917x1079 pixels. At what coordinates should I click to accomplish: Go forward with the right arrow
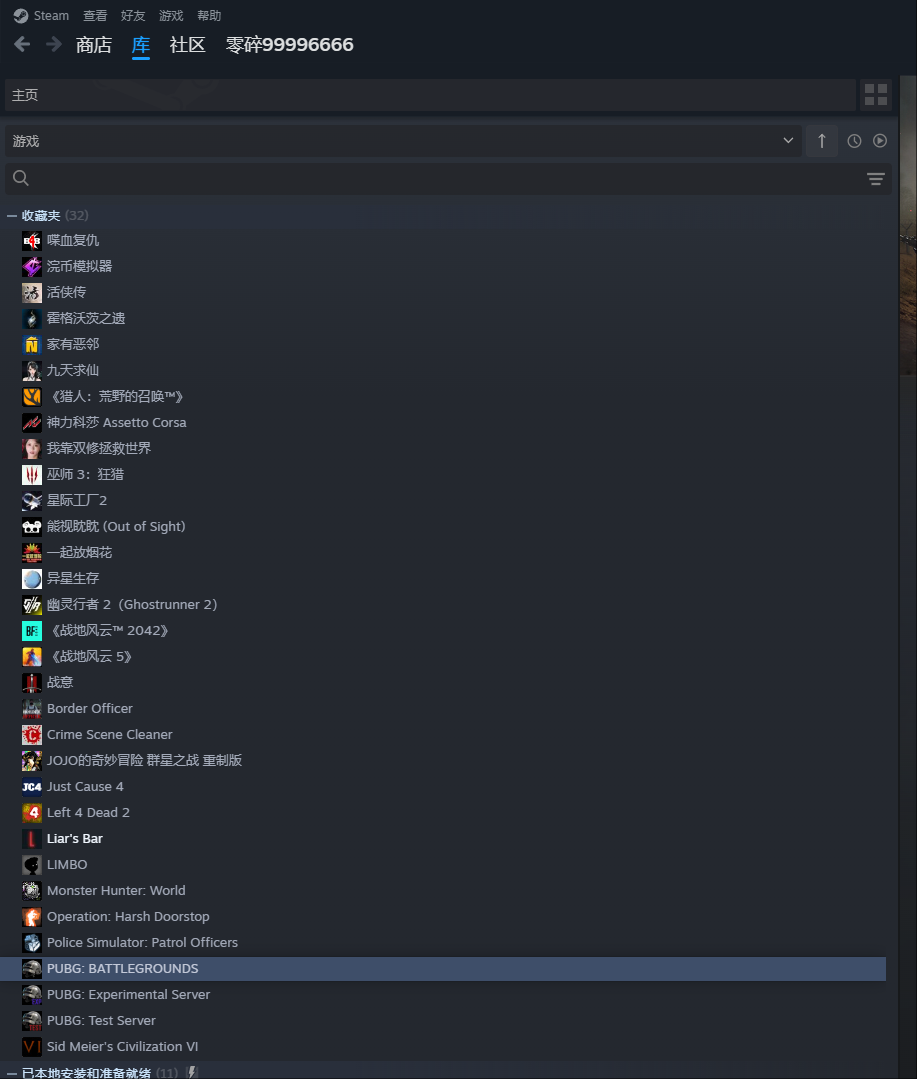54,45
